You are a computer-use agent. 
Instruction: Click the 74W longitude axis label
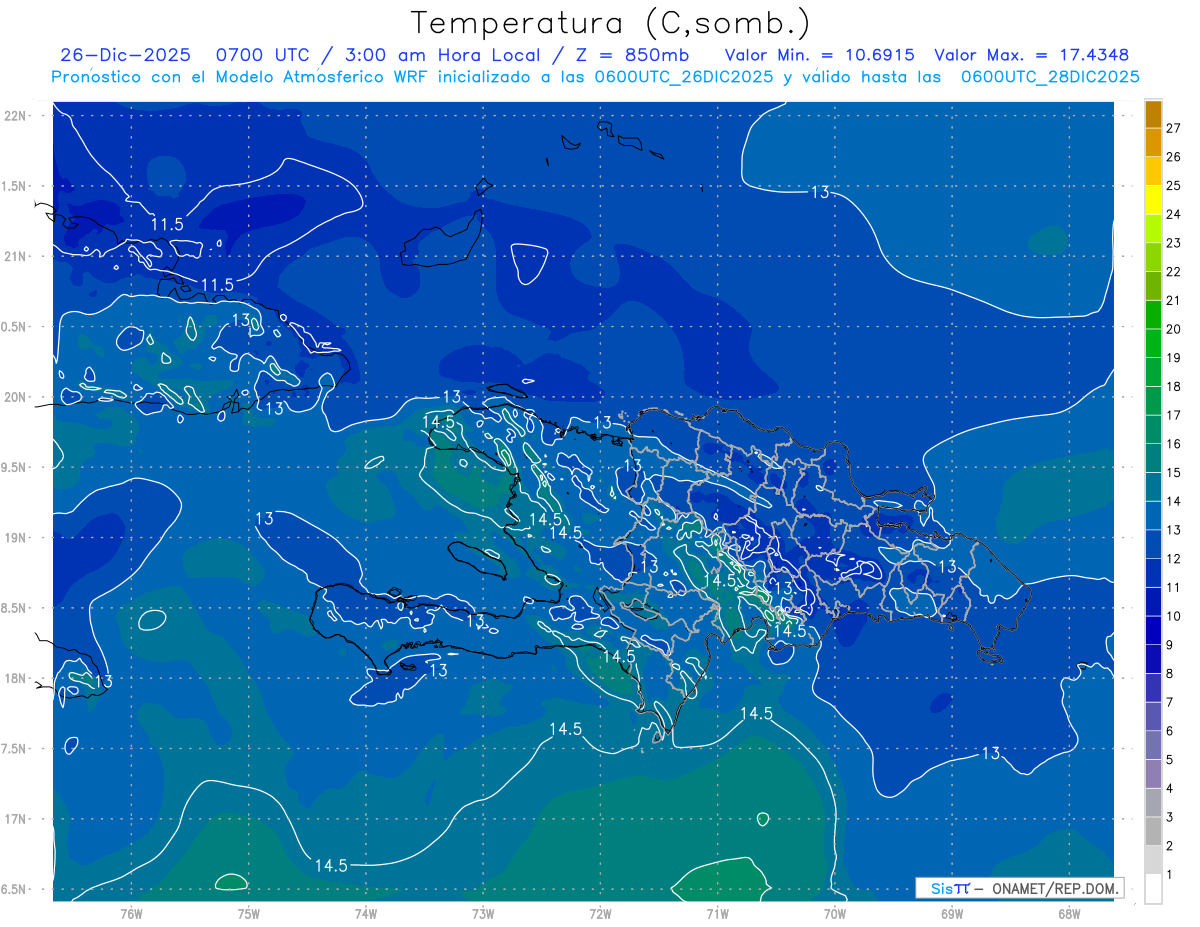(365, 913)
